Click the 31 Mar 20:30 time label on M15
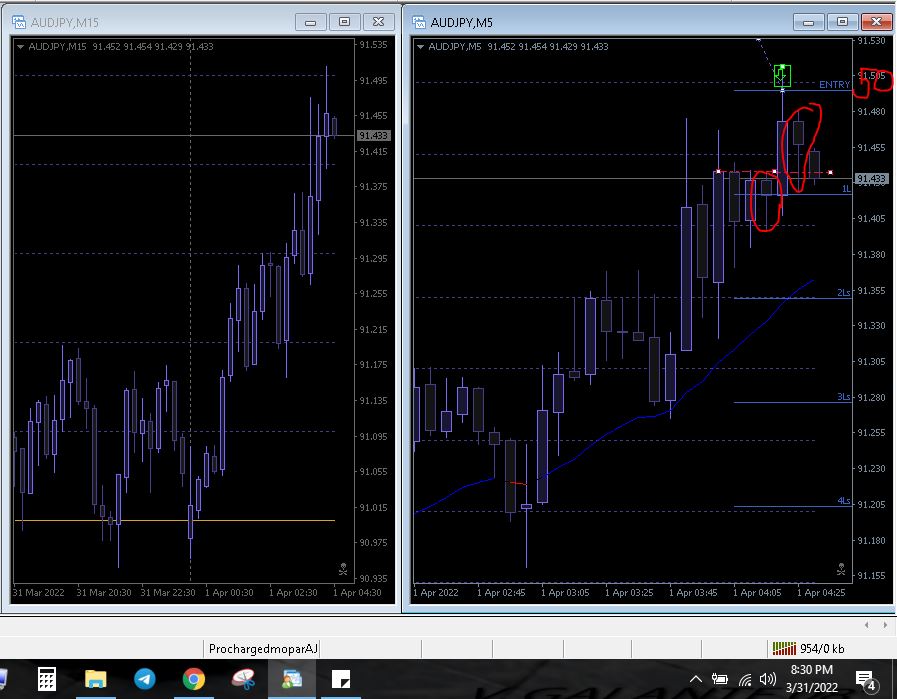 (104, 593)
